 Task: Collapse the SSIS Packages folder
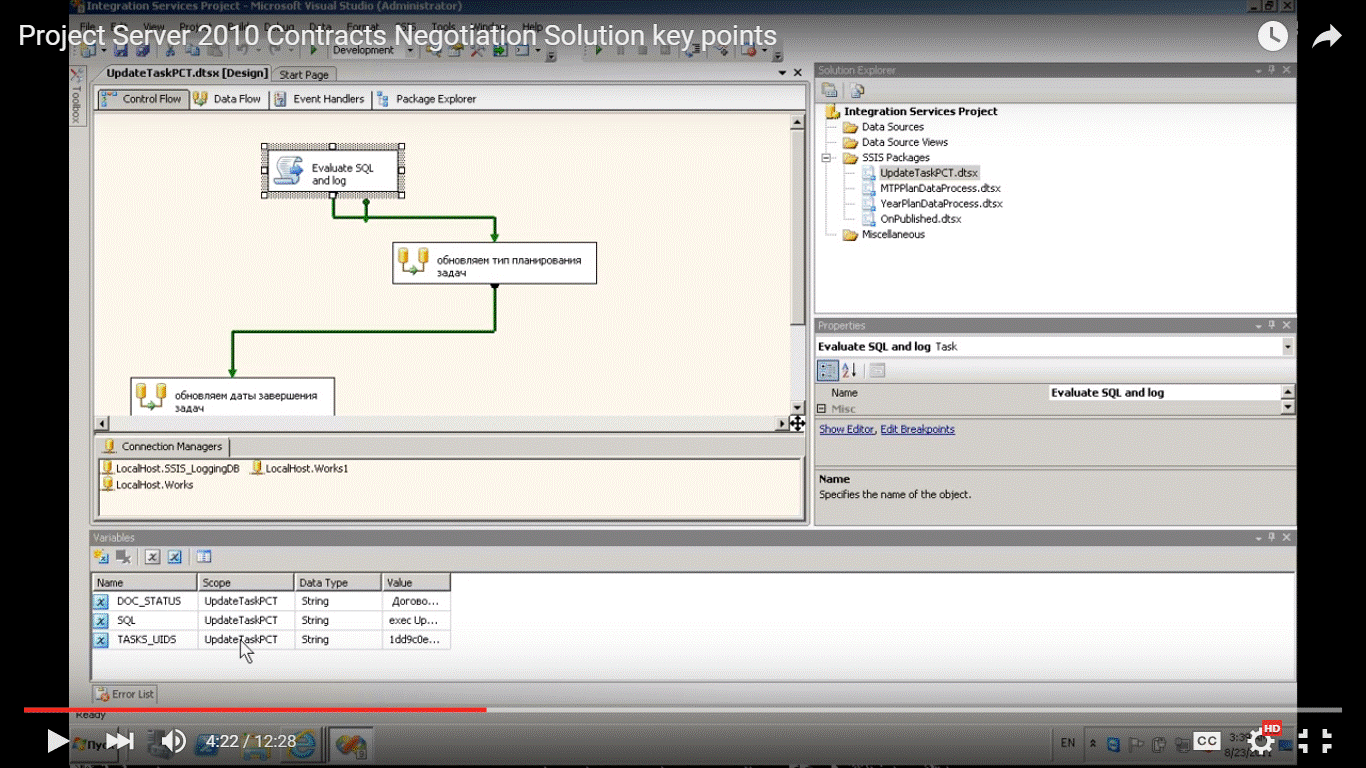point(826,158)
